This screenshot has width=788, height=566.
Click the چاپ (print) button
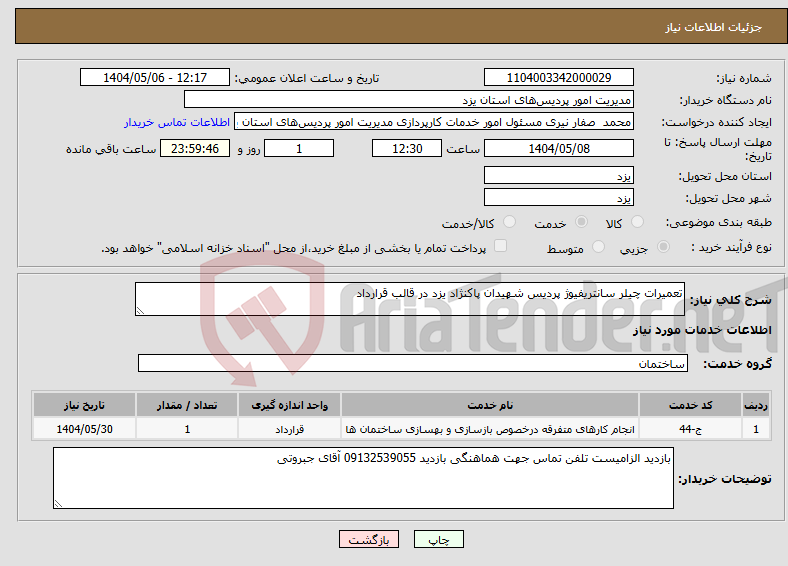(438, 539)
